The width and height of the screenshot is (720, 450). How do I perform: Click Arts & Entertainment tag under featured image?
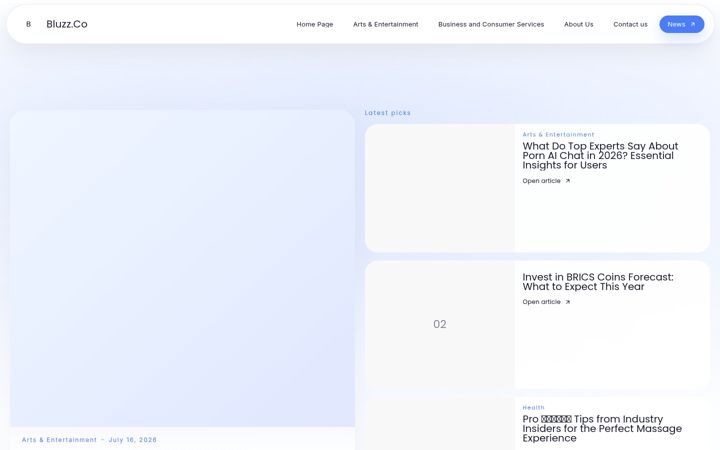[x=59, y=439]
